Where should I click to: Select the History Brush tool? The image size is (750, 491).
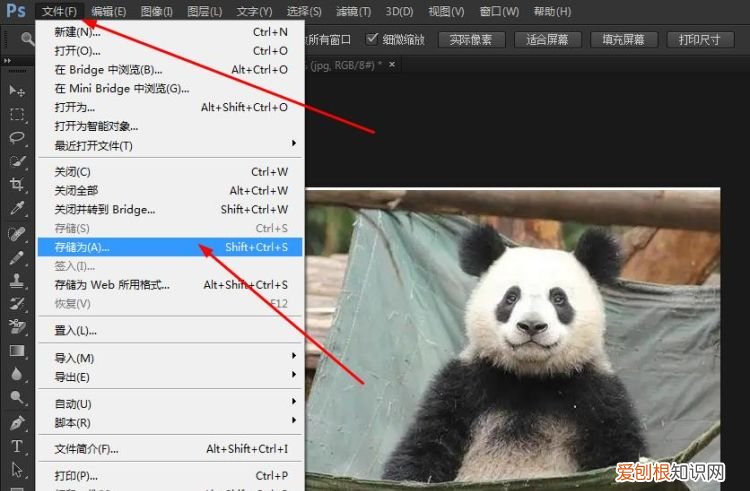point(17,304)
